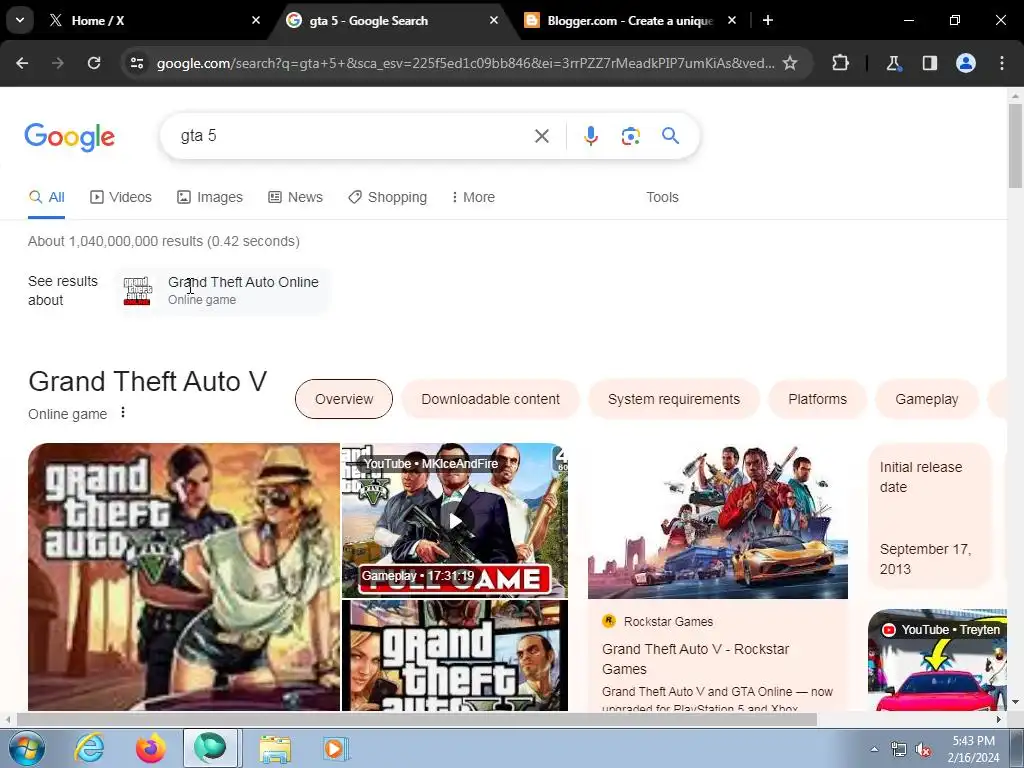Go to the Google logo homepage
1024x768 pixels.
pyautogui.click(x=69, y=136)
